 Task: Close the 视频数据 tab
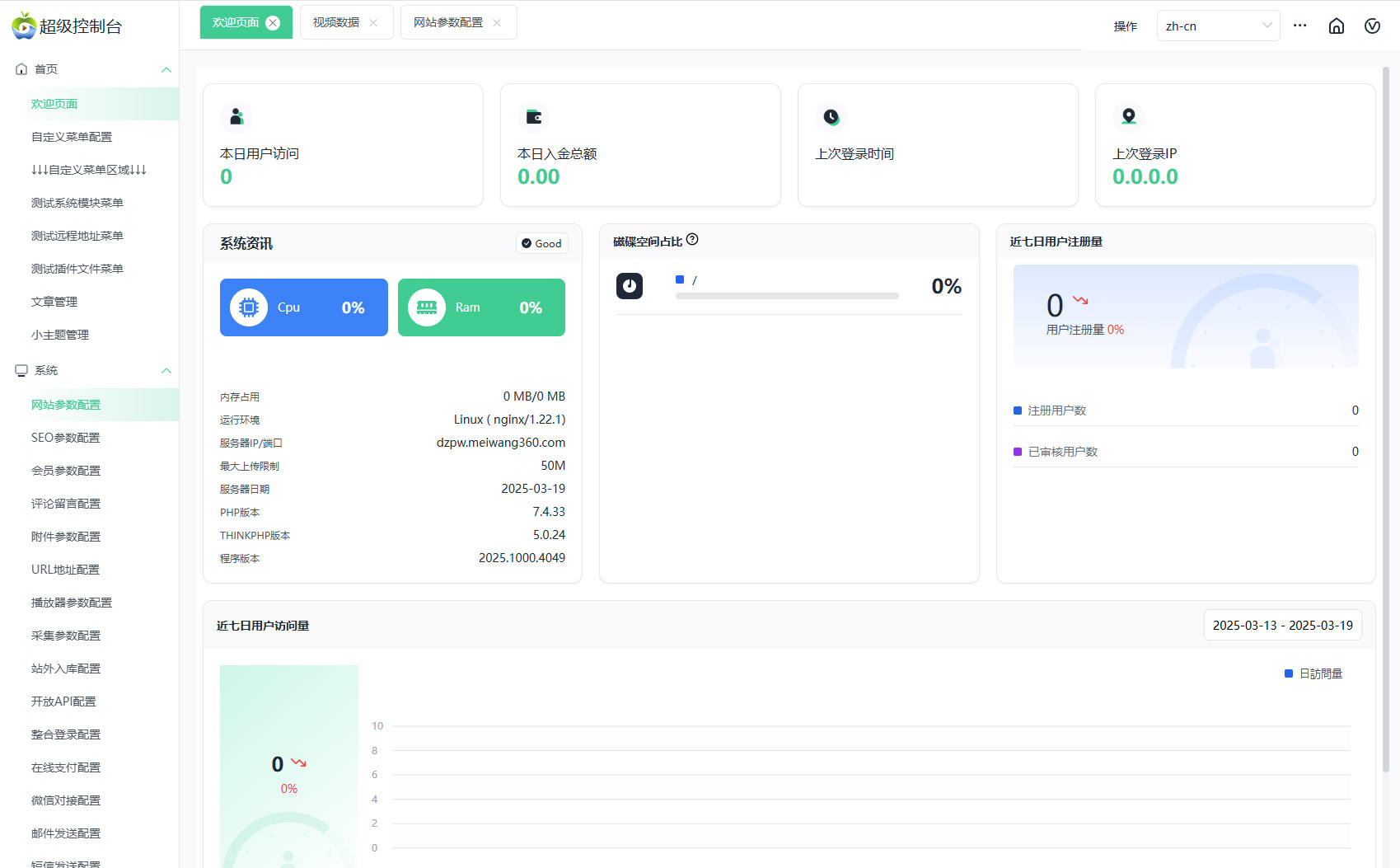(x=373, y=23)
